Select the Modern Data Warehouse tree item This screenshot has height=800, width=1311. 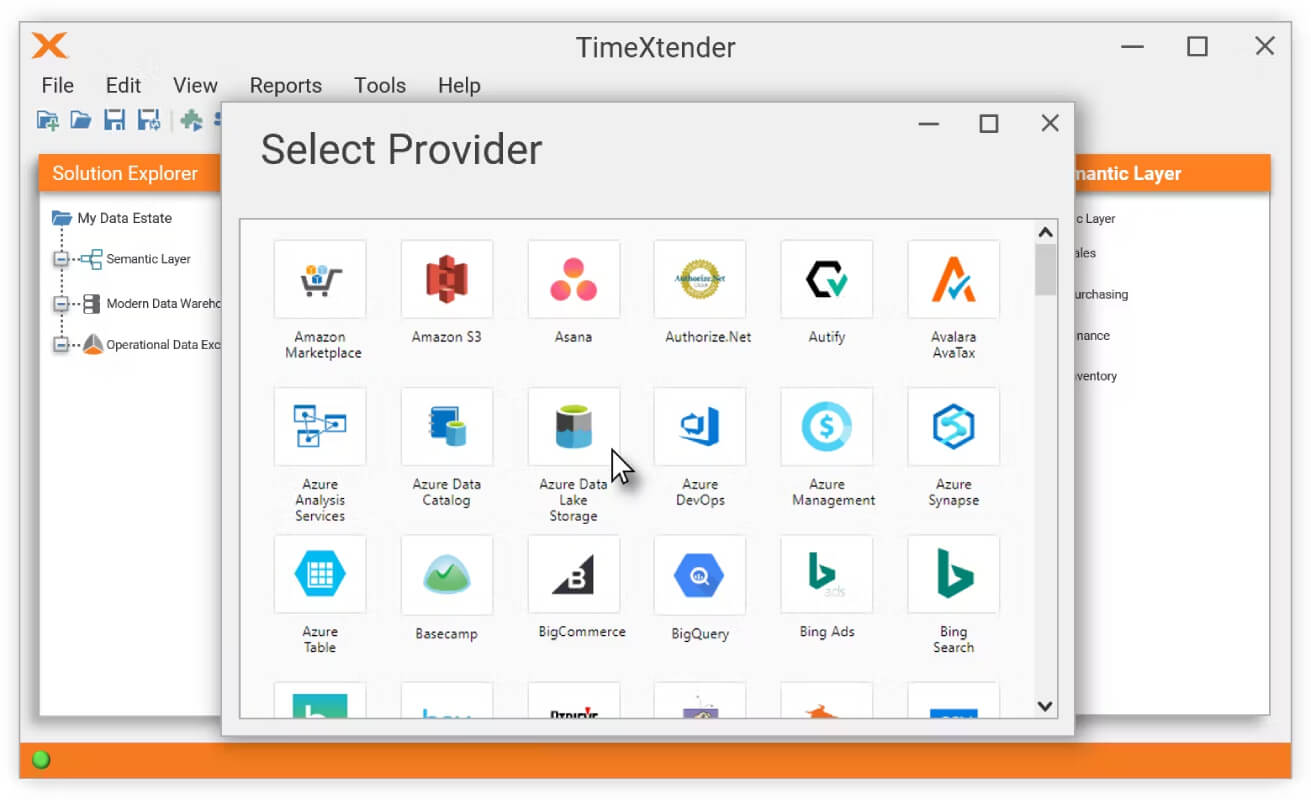[x=163, y=303]
